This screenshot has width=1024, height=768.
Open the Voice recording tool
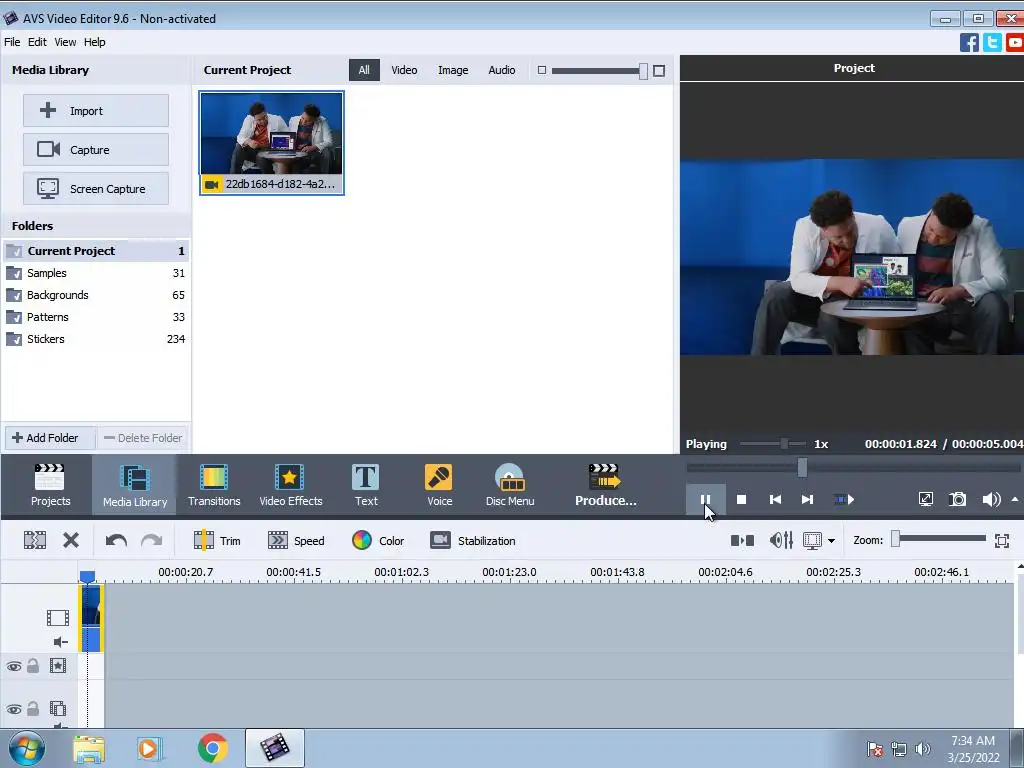(x=439, y=485)
